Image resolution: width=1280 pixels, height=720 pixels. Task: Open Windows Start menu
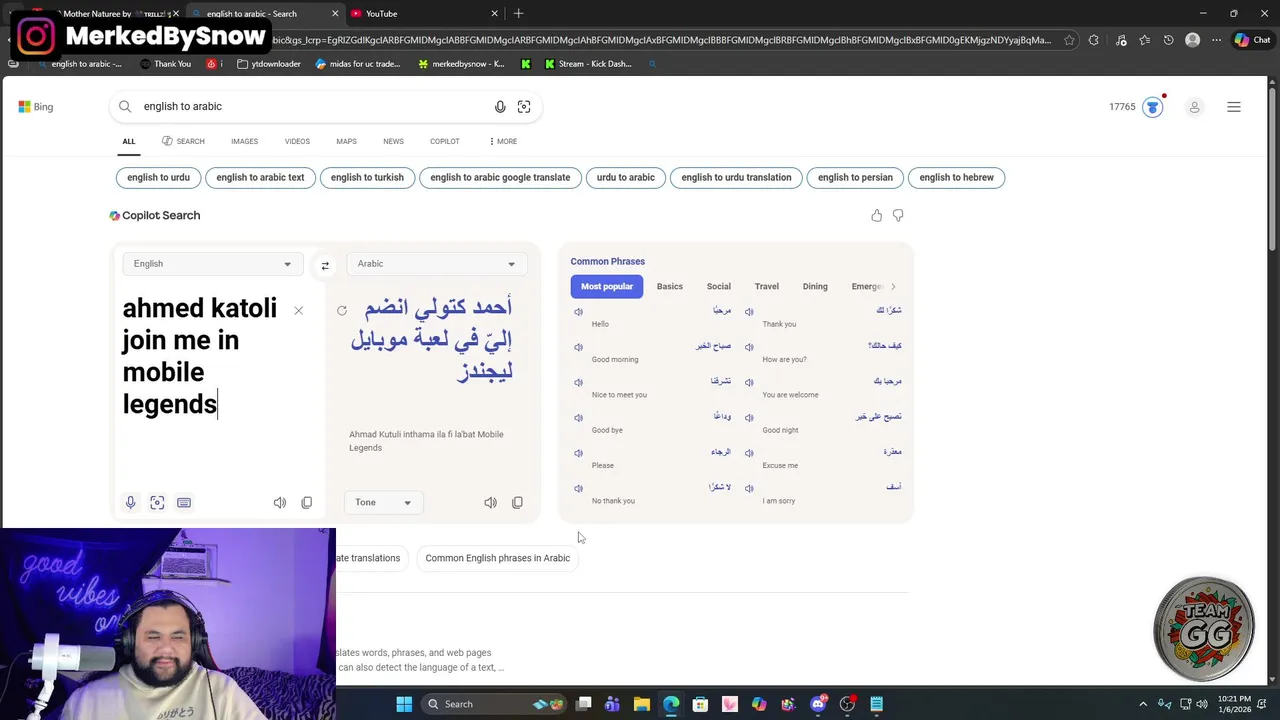pyautogui.click(x=404, y=704)
